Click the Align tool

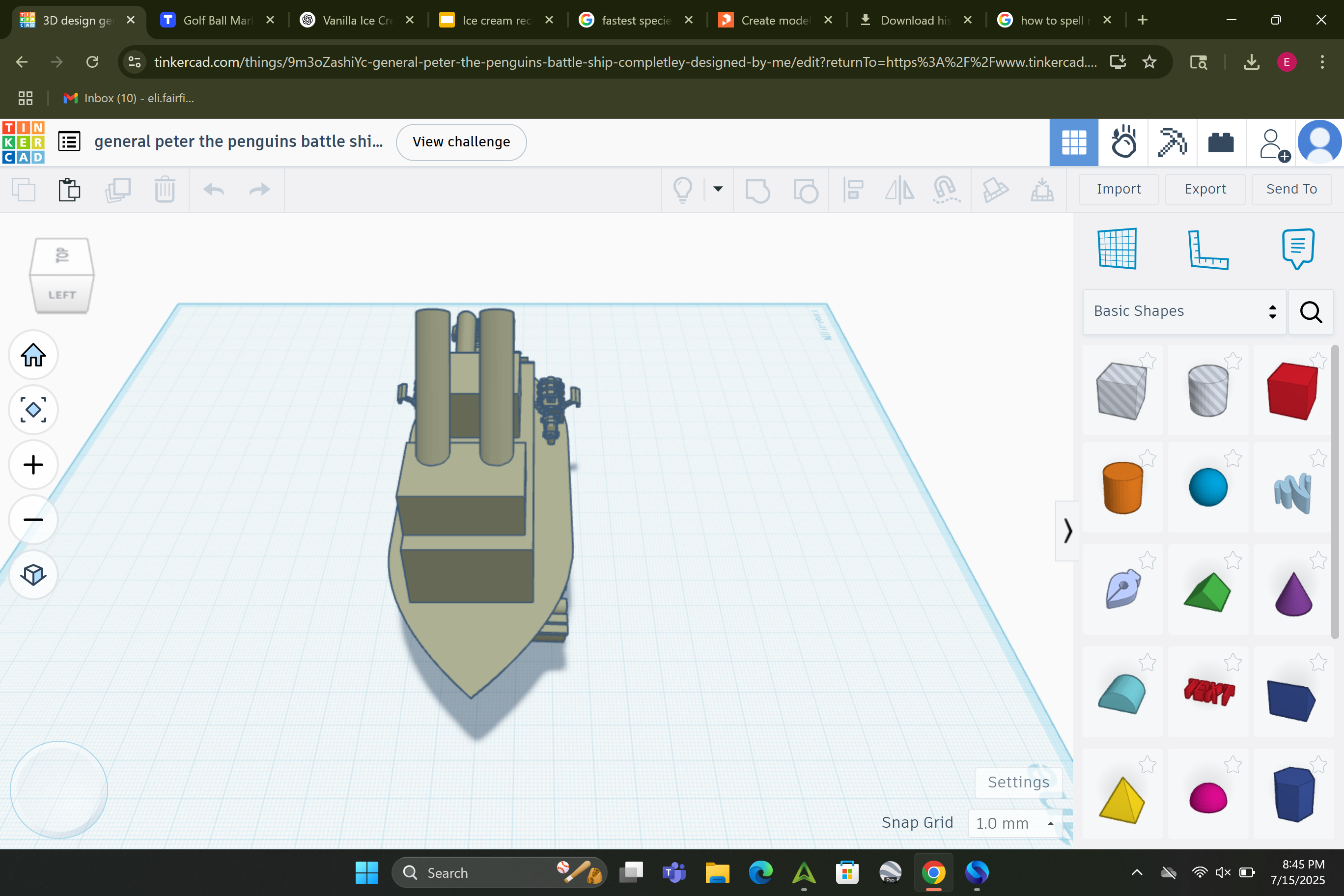pos(853,190)
